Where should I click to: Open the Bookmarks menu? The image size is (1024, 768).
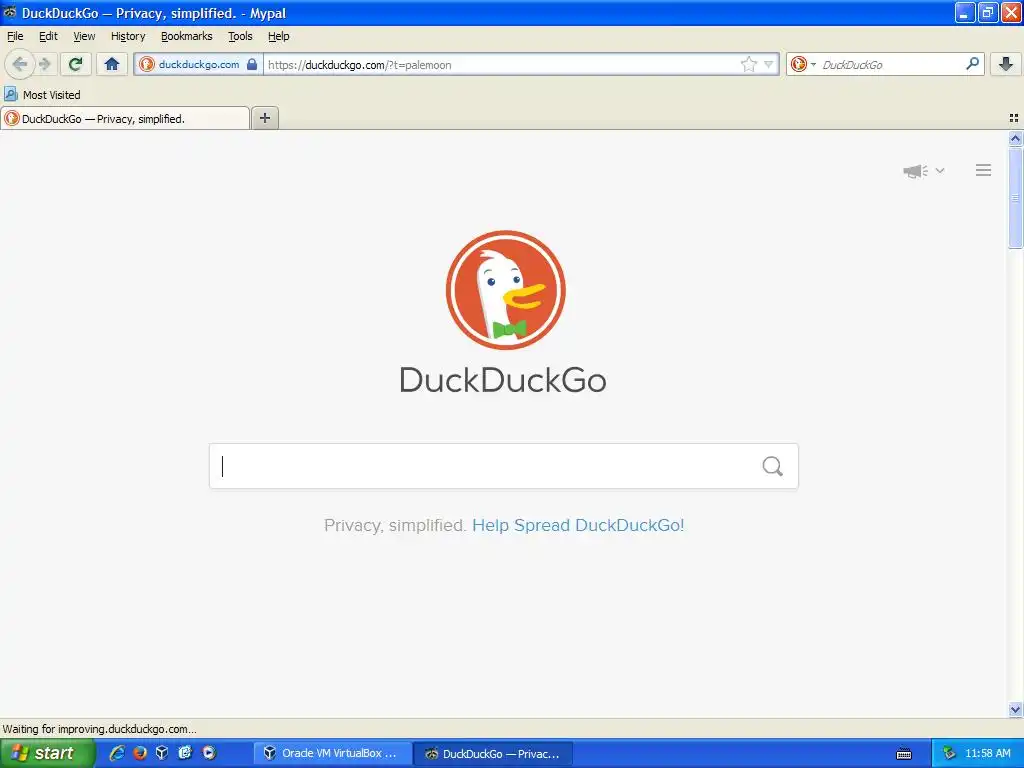(187, 36)
